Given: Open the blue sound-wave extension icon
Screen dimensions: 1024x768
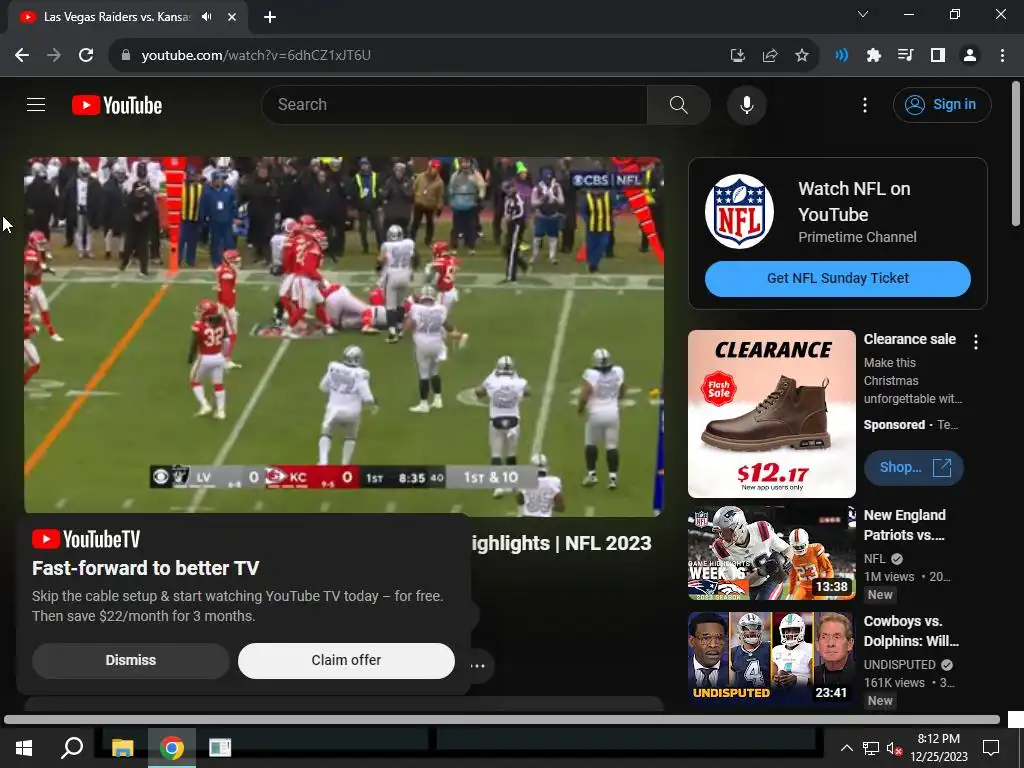Looking at the screenshot, I should pos(841,56).
